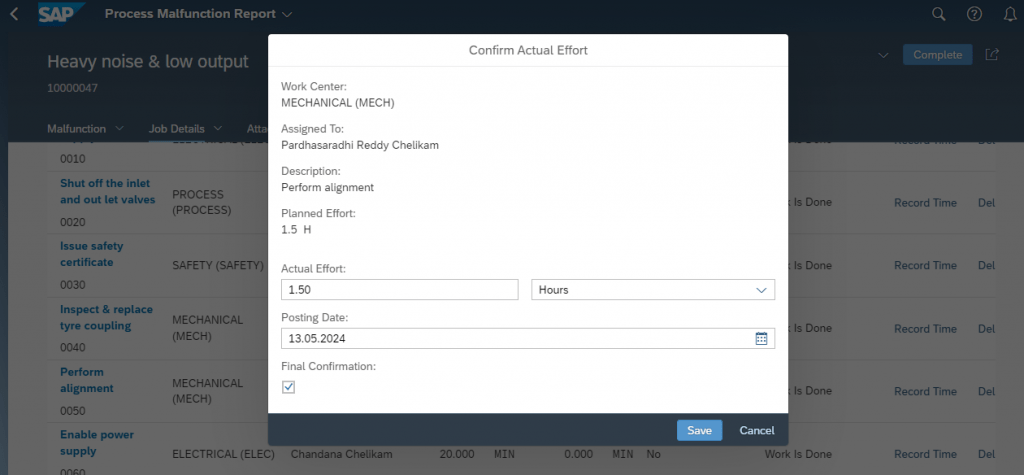Click the Complete button
The height and width of the screenshot is (475, 1024).
click(937, 55)
